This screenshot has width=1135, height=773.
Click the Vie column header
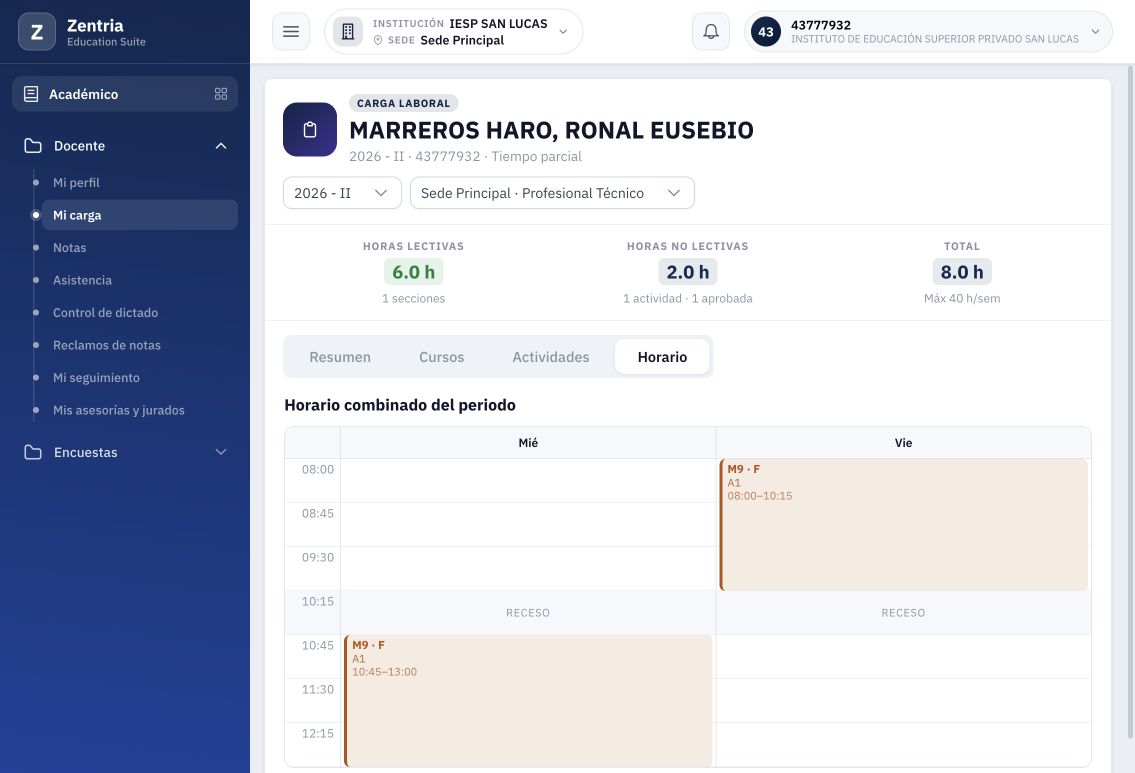tap(903, 443)
